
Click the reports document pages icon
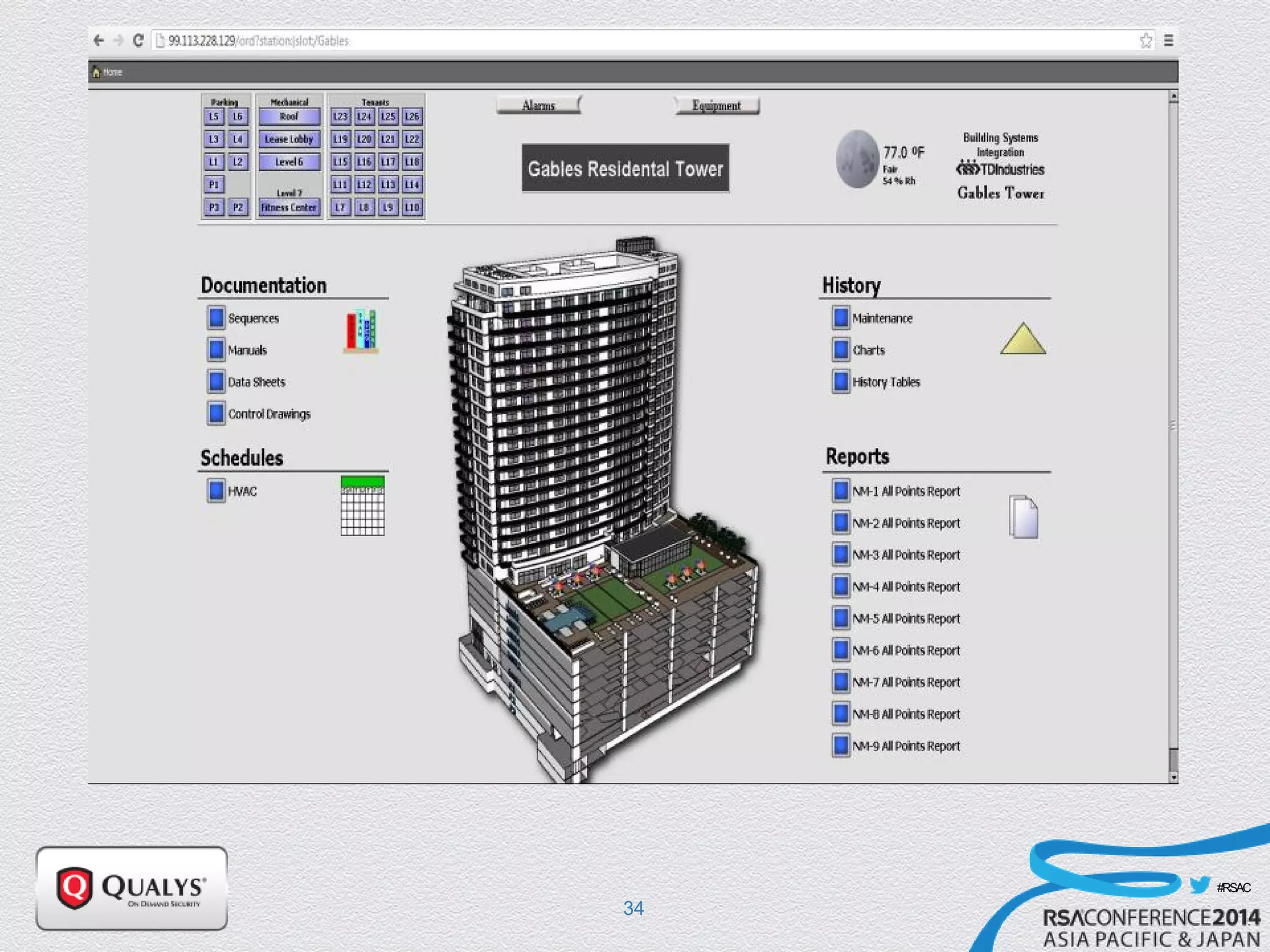[1023, 516]
